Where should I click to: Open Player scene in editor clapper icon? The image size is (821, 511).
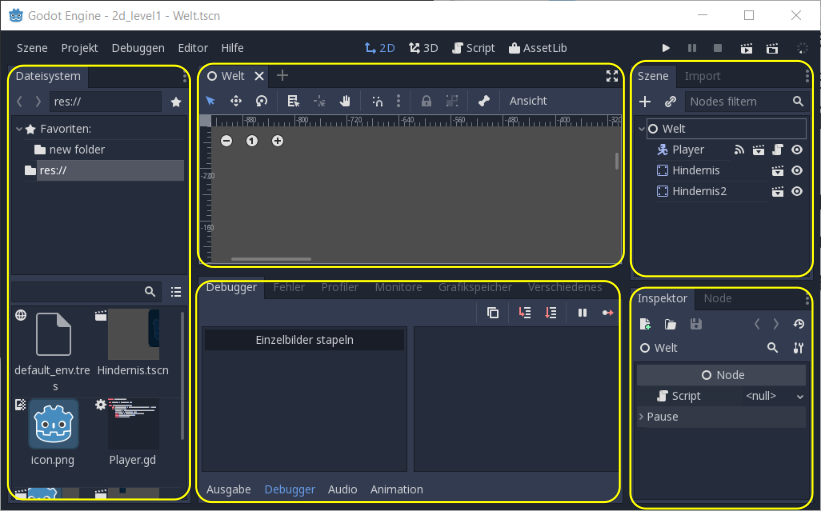pyautogui.click(x=758, y=150)
